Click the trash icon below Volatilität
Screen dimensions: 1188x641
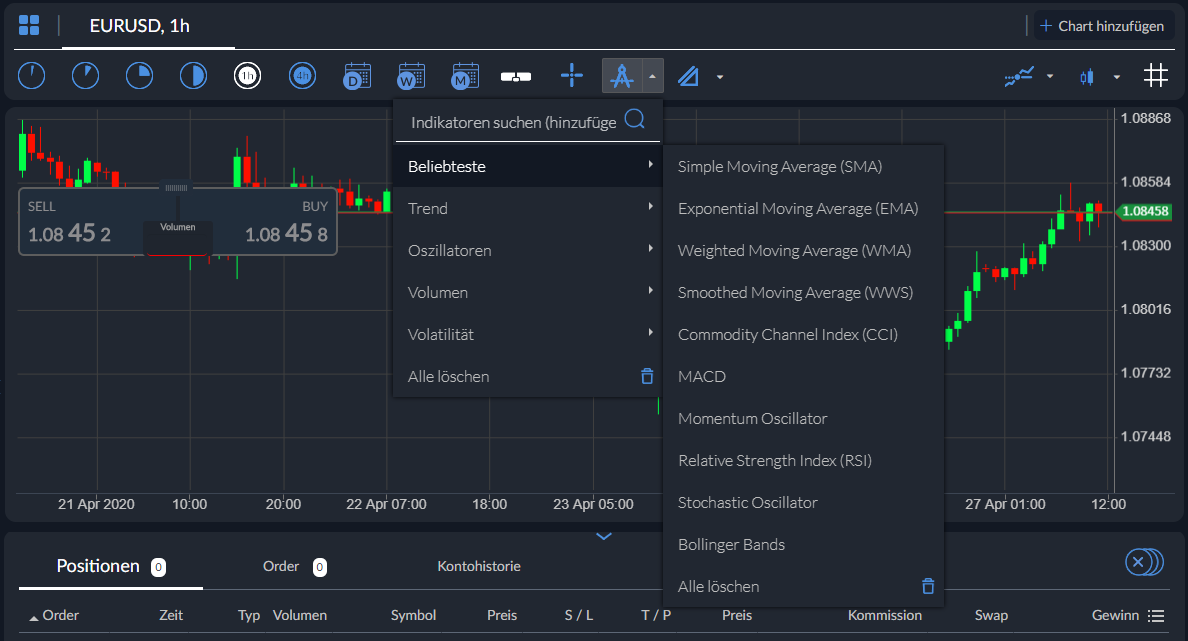click(x=647, y=376)
